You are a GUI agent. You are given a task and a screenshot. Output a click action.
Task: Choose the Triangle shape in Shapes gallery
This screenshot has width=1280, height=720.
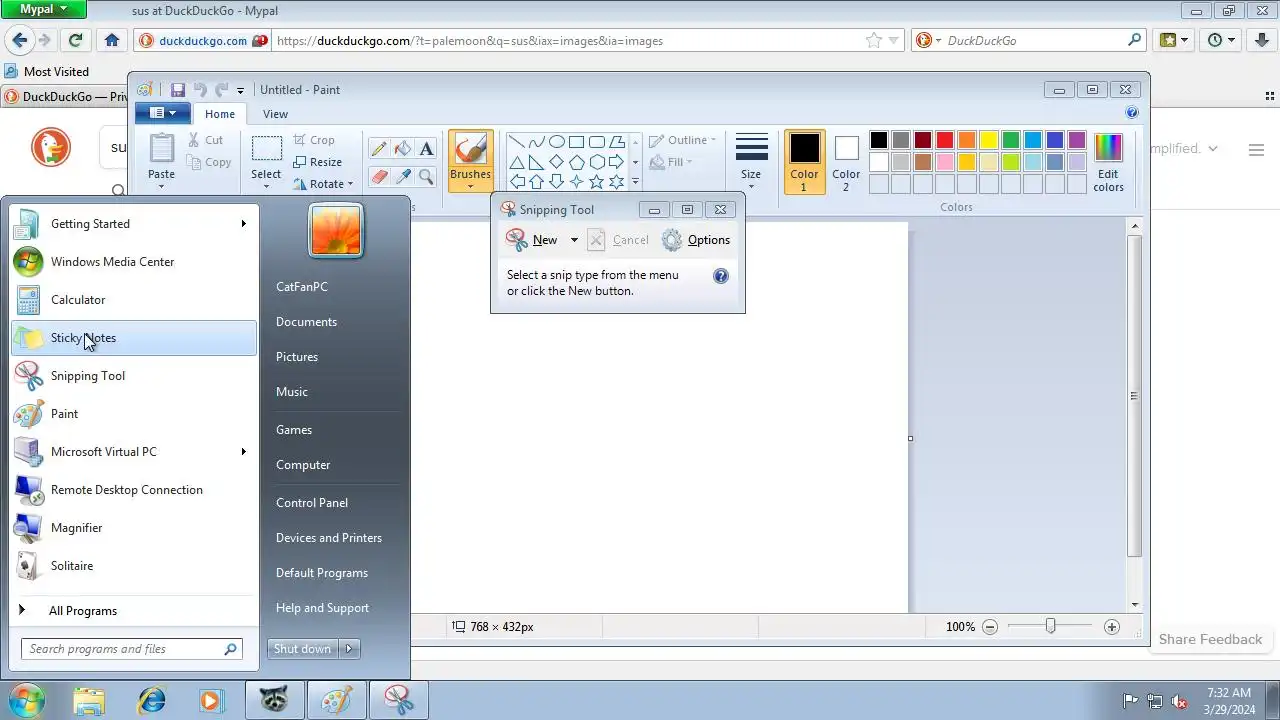pyautogui.click(x=517, y=161)
